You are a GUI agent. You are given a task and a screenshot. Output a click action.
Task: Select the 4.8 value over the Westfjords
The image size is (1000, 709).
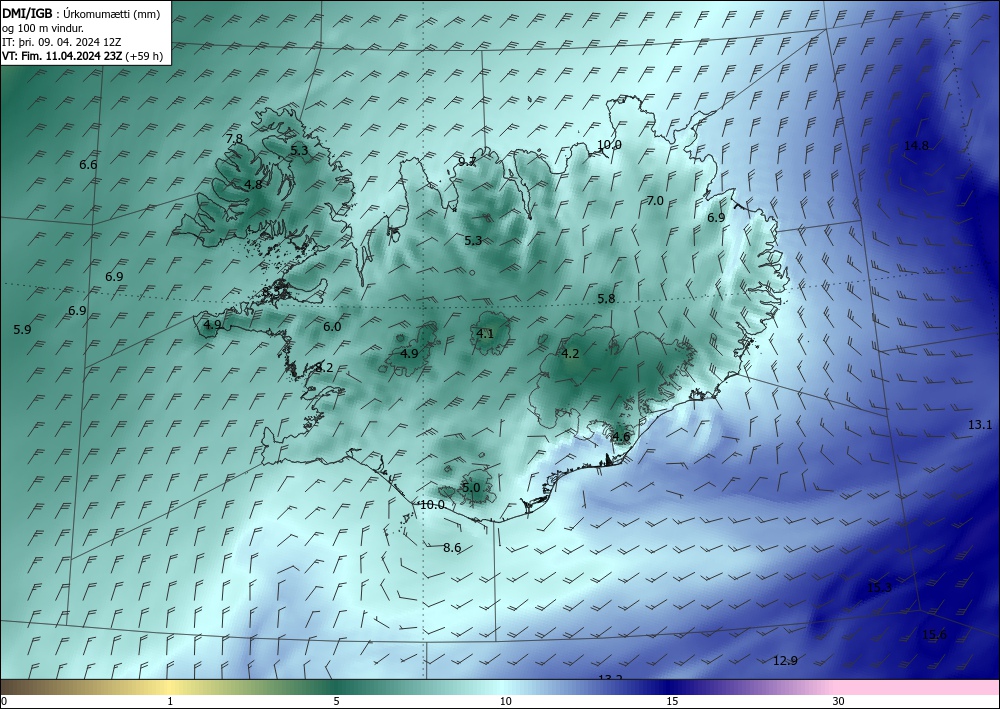point(253,185)
